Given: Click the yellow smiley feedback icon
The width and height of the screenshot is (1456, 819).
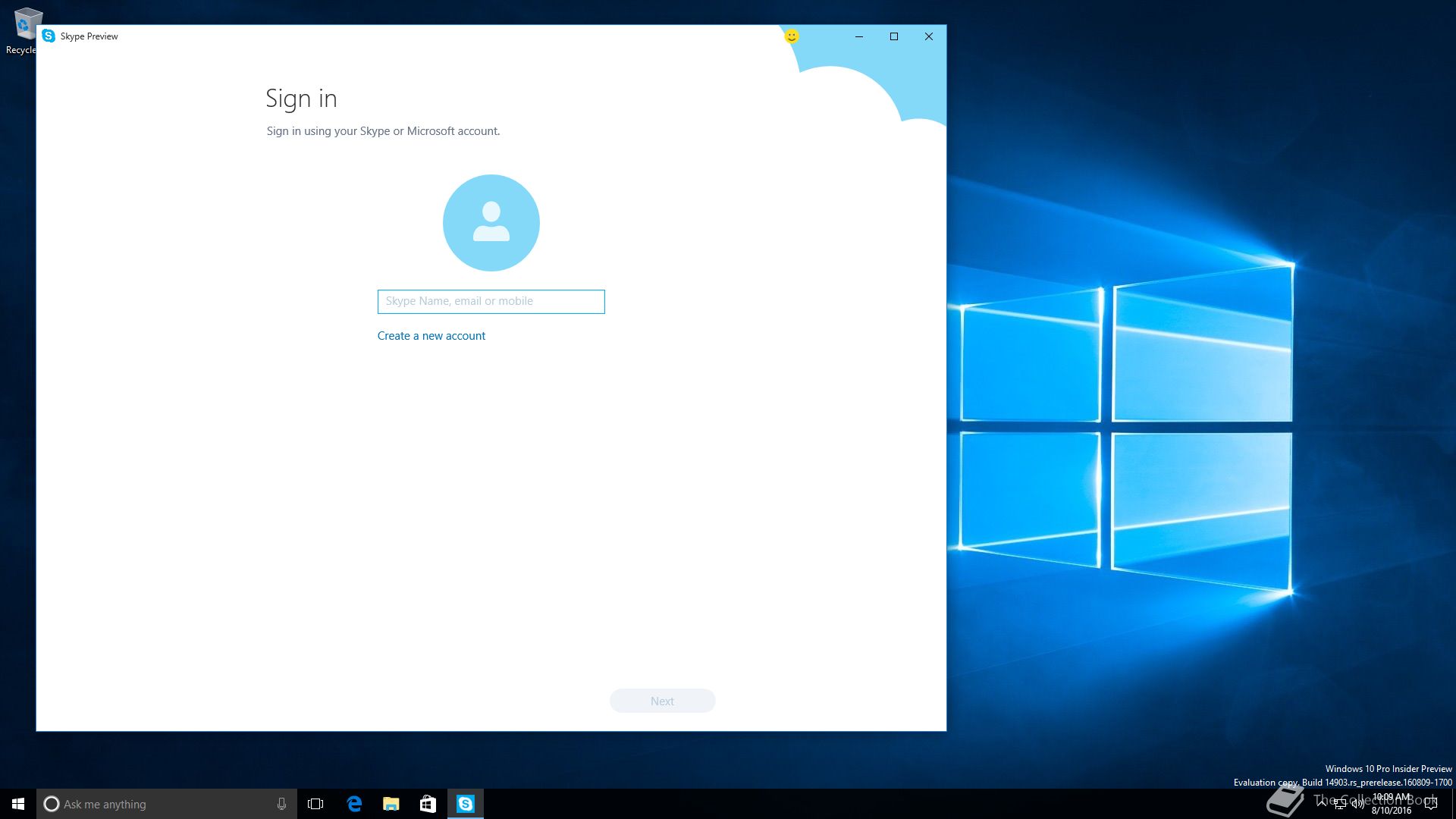Looking at the screenshot, I should click(x=791, y=36).
